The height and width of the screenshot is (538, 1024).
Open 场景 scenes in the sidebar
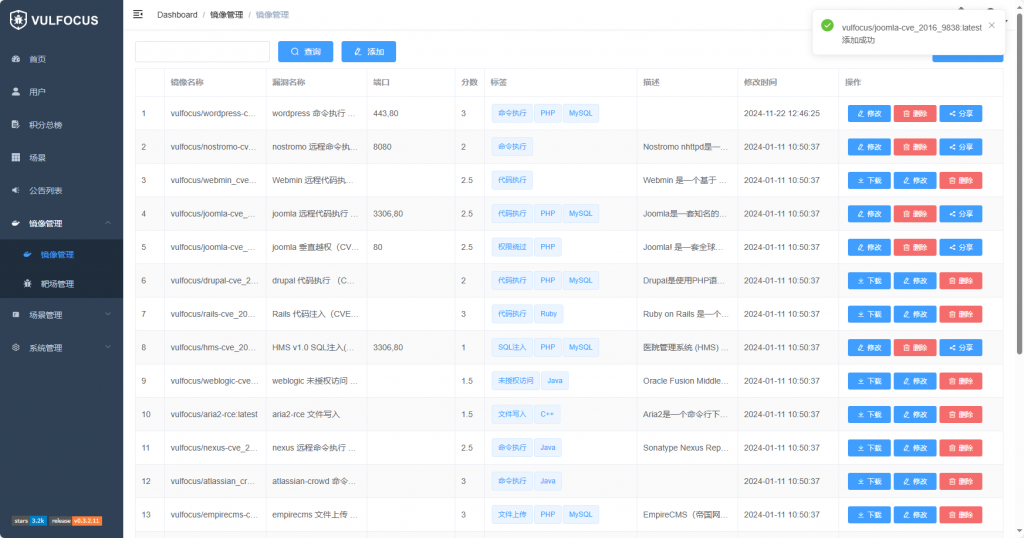(x=37, y=158)
